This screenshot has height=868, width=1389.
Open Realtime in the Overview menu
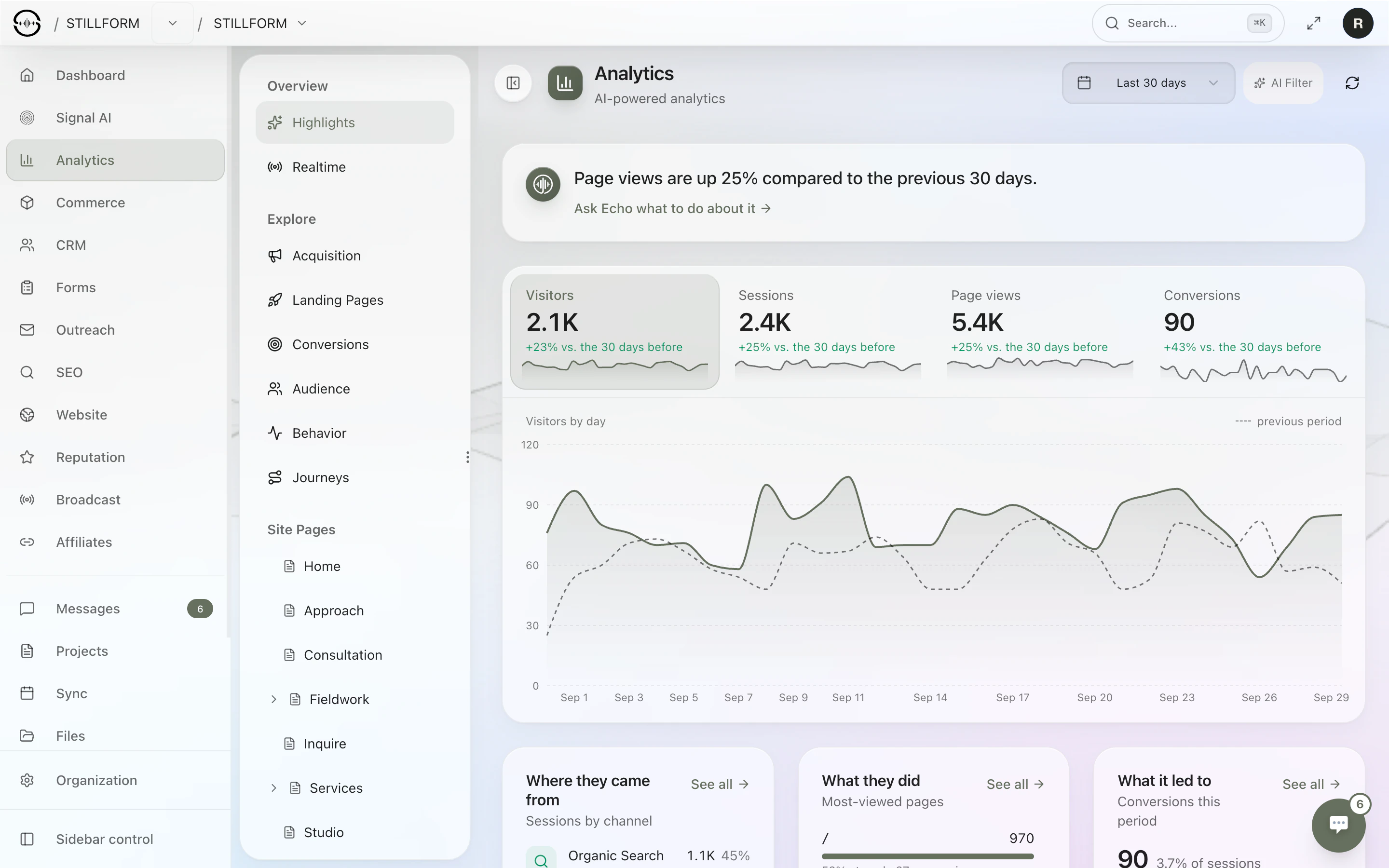coord(354,167)
